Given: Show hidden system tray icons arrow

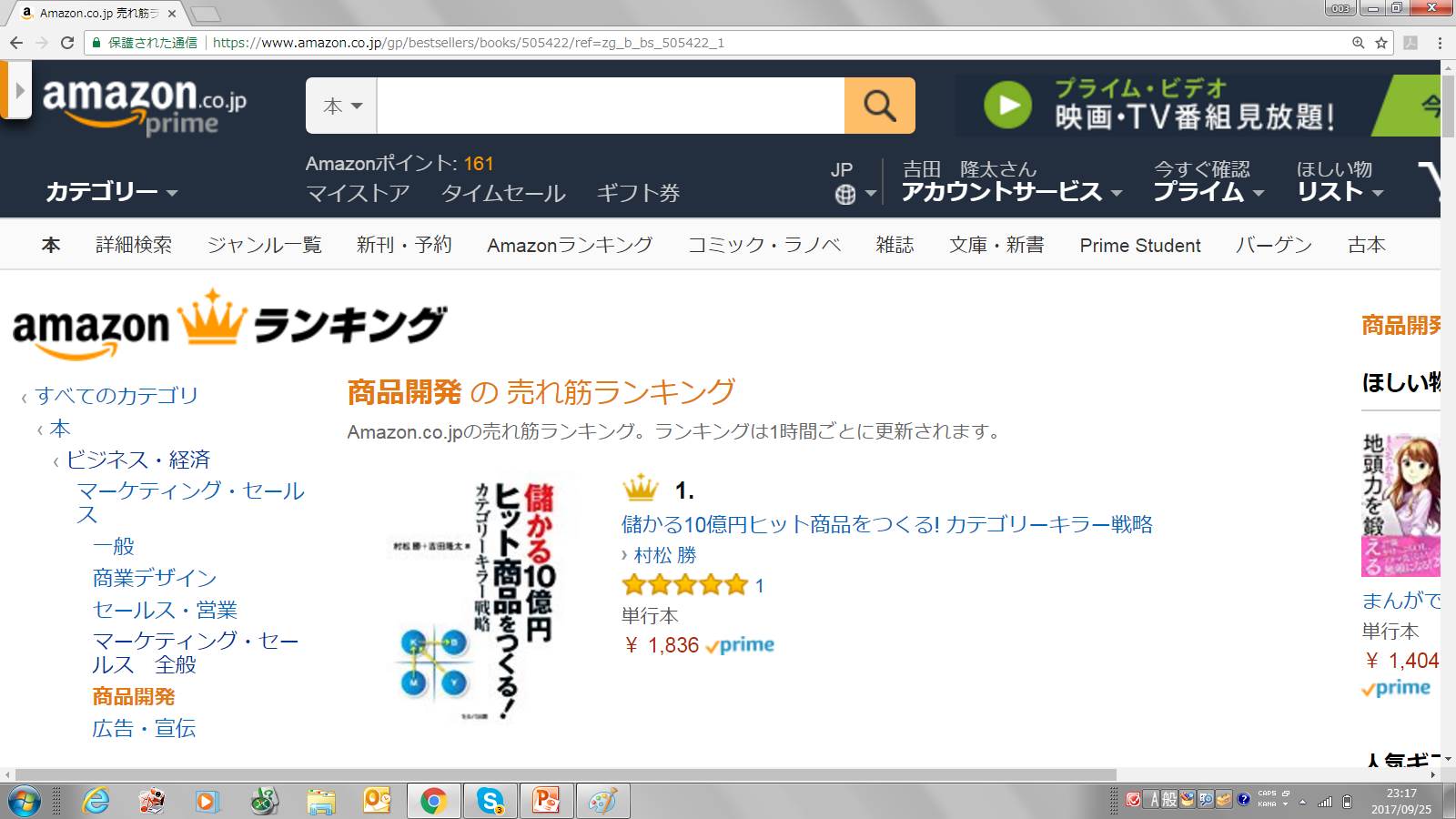Looking at the screenshot, I should 1303,802.
